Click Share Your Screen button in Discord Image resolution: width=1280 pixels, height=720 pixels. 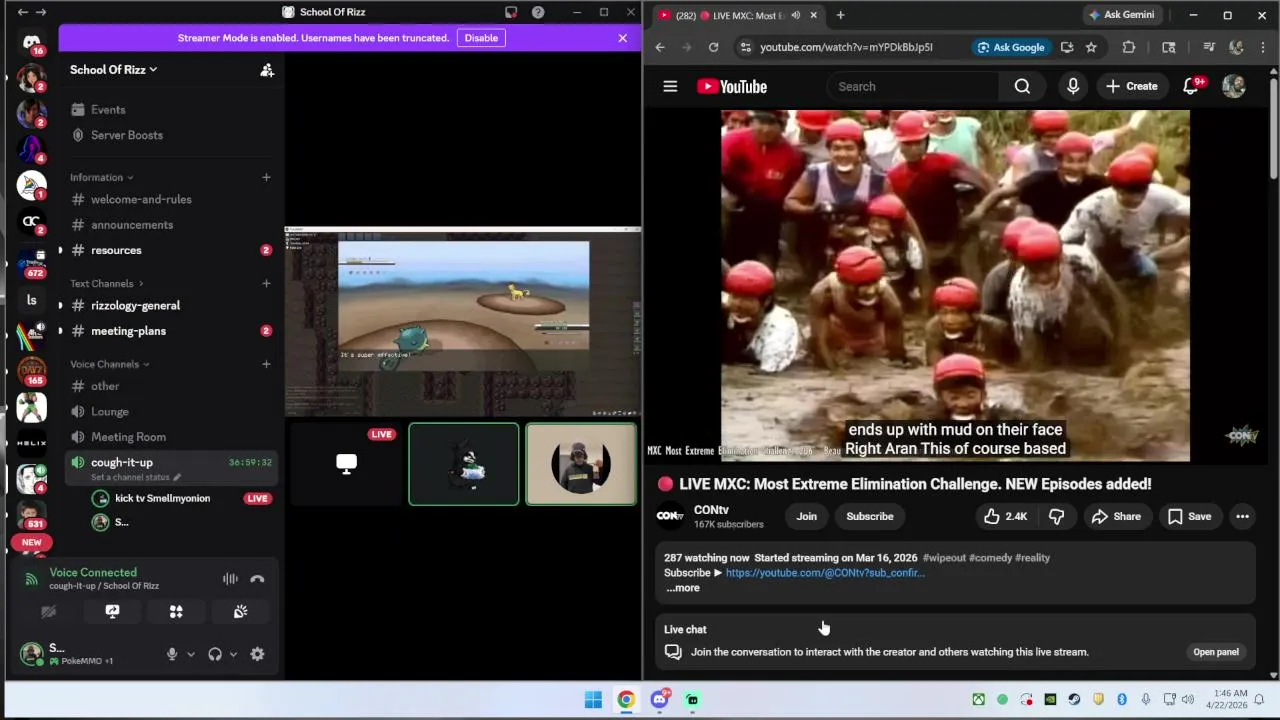pos(112,612)
